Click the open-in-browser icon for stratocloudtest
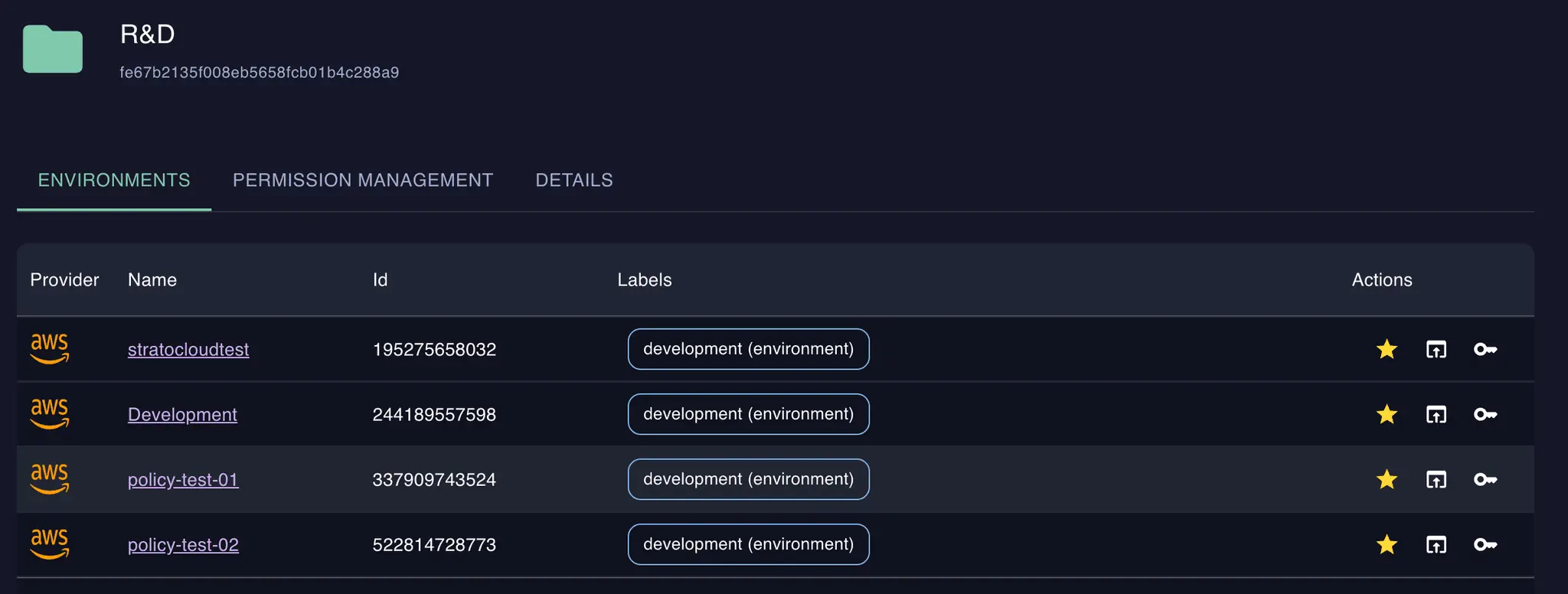1568x594 pixels. click(1436, 349)
